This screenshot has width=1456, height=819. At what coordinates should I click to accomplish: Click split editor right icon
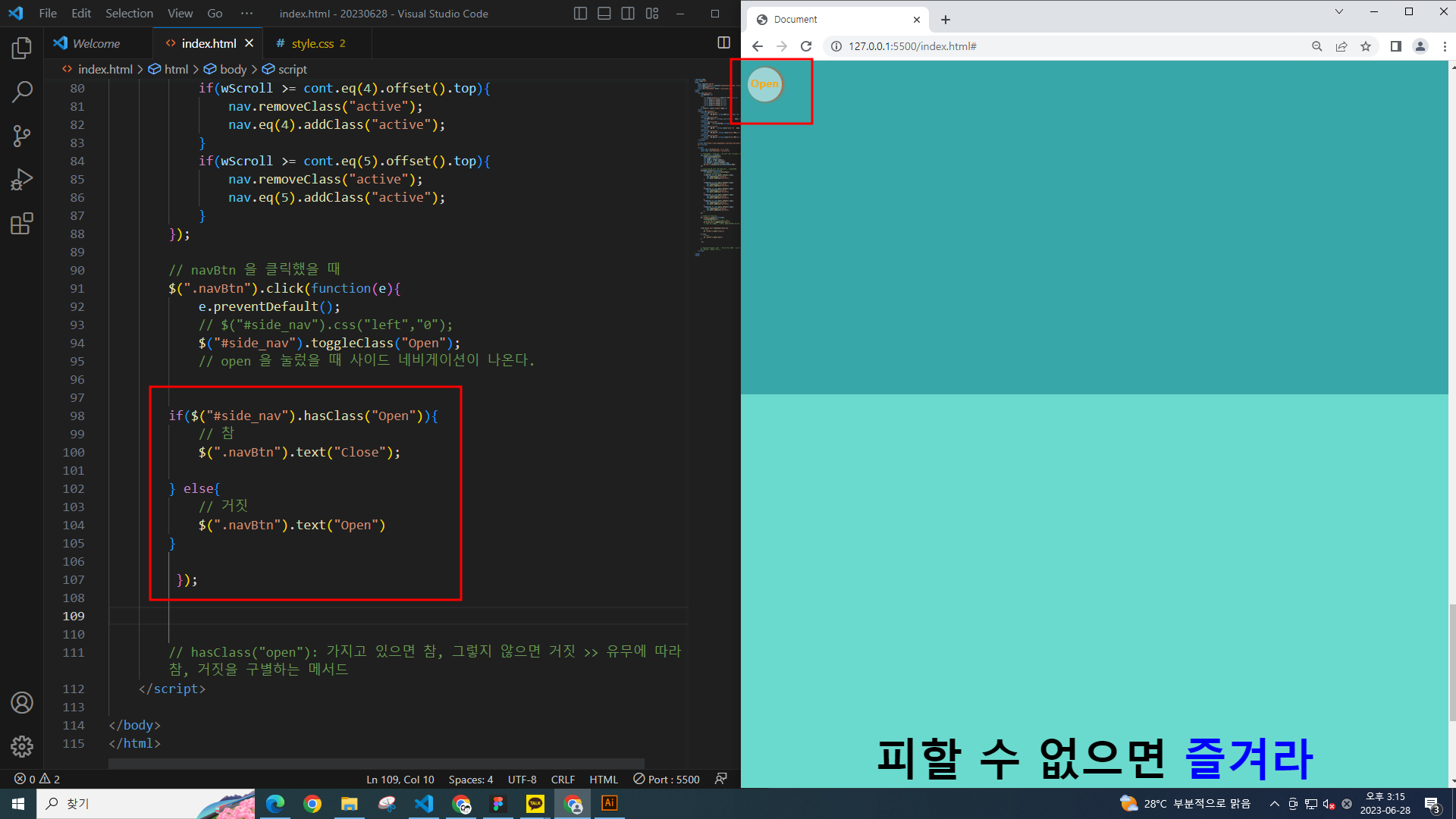coord(723,43)
